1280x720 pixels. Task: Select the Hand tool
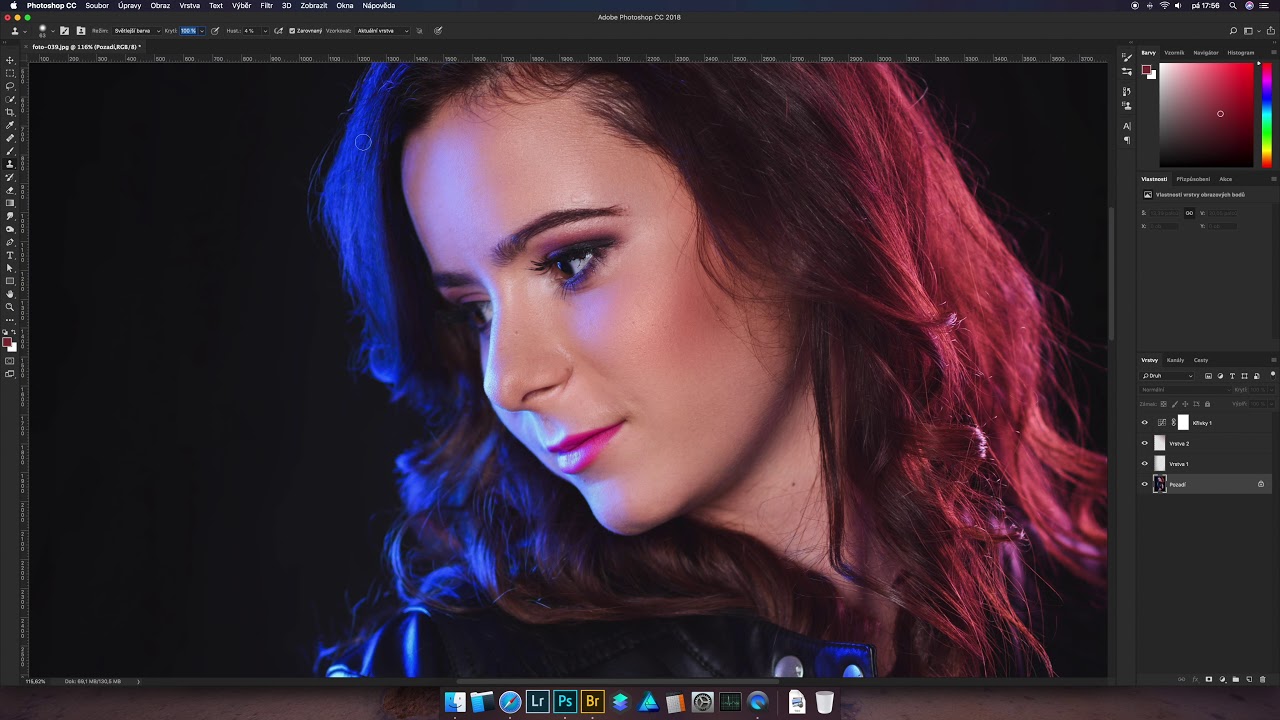(x=10, y=294)
